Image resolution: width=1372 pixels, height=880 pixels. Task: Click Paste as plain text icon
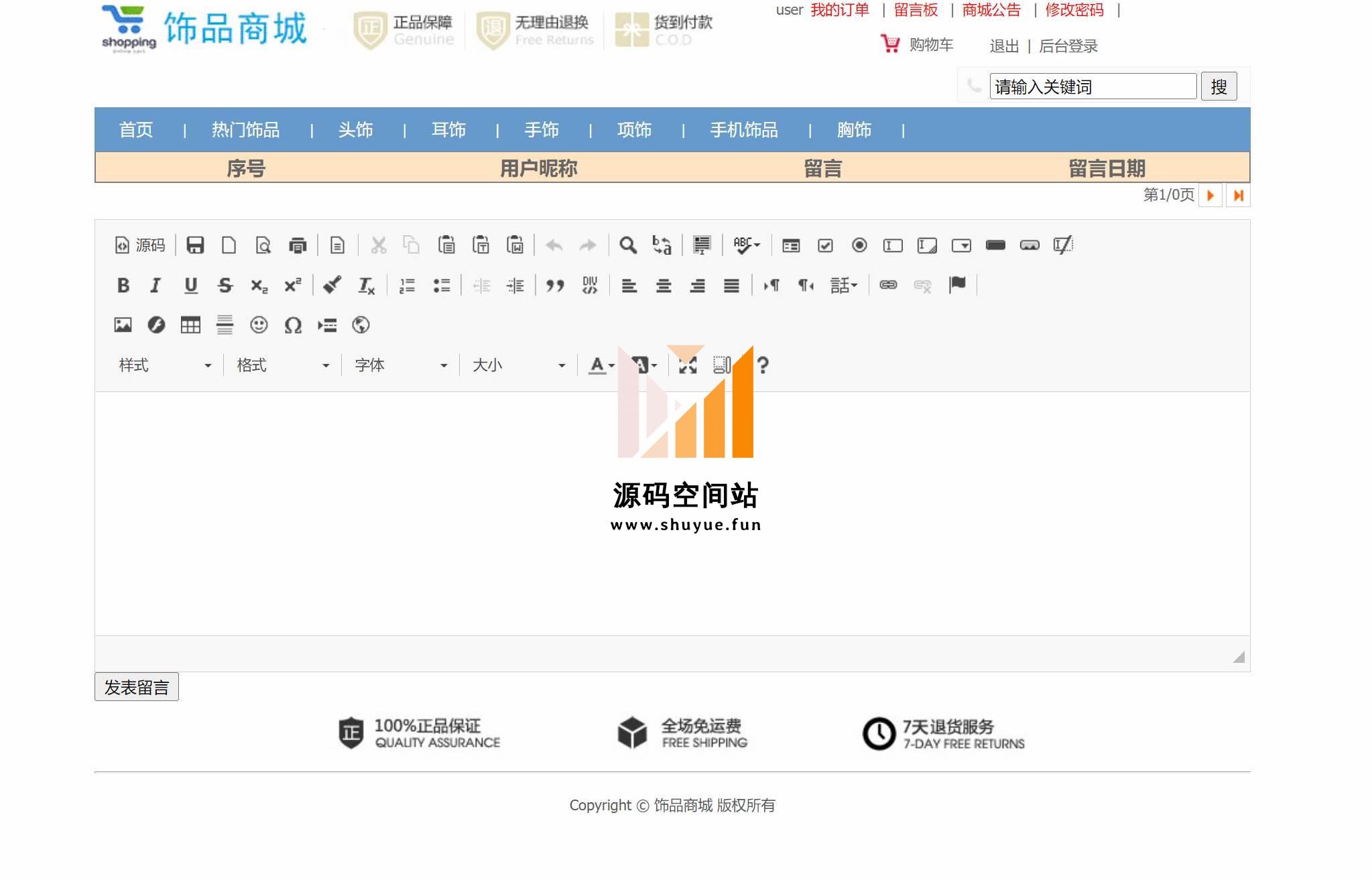[x=481, y=245]
